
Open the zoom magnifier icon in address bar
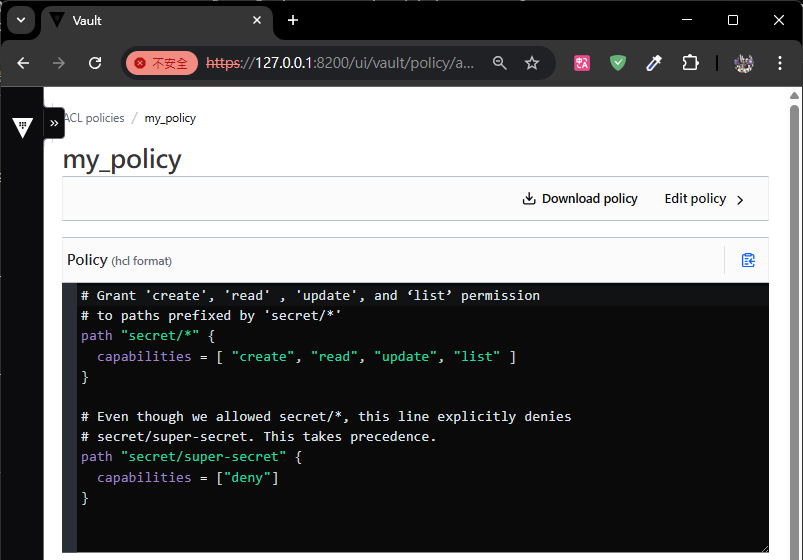(500, 63)
